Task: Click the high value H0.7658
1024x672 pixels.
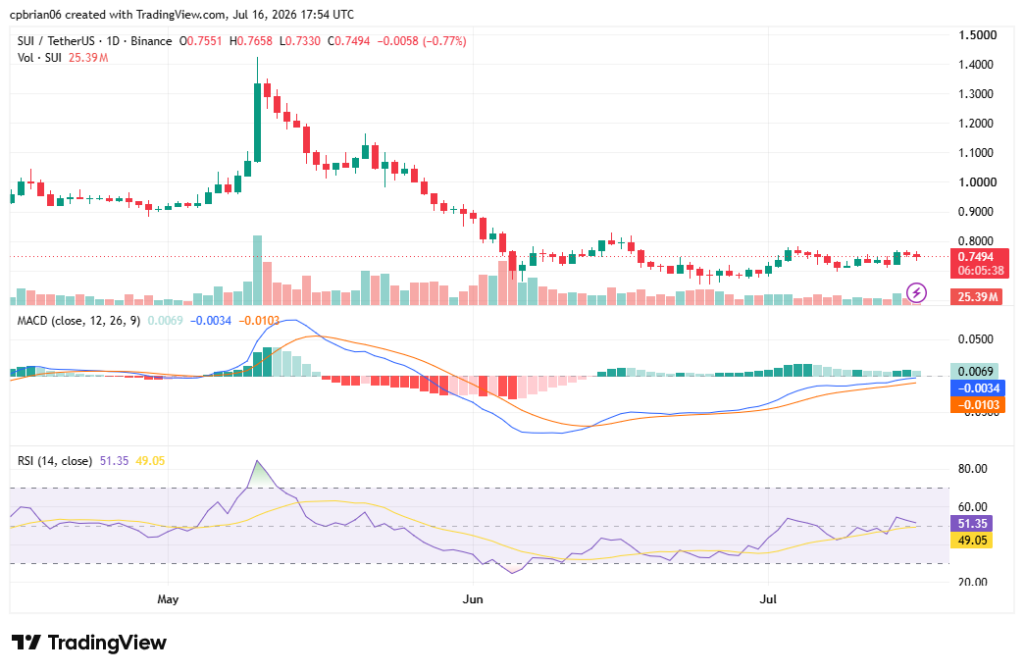Action: (x=251, y=41)
